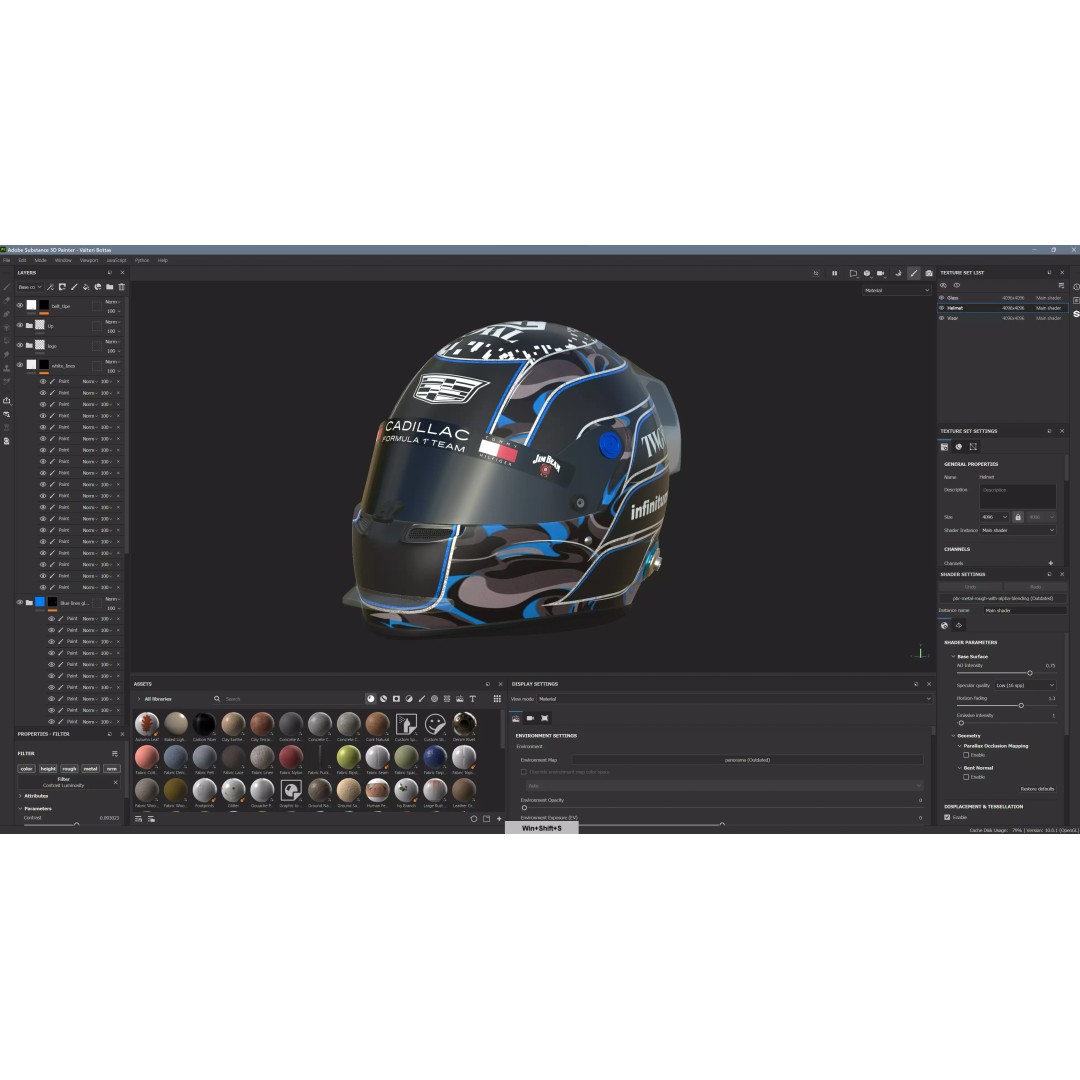Toggle Displacement & Tessellation Enable checkbox
This screenshot has width=1080, height=1080.
click(x=947, y=818)
